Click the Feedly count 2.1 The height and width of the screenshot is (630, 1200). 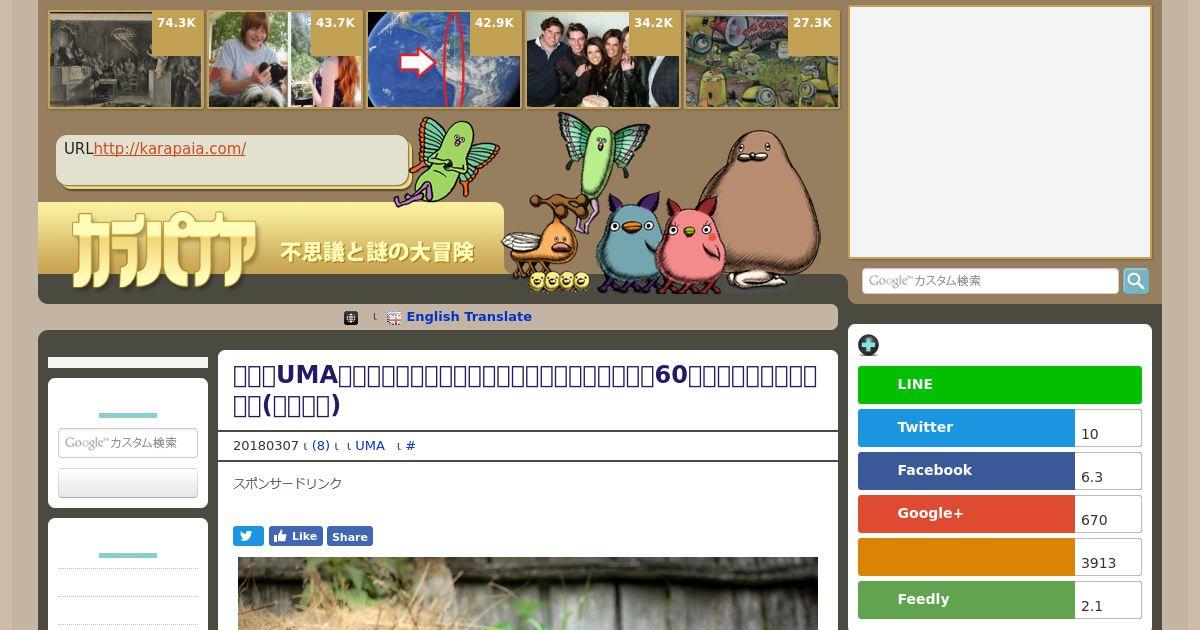coord(1108,600)
